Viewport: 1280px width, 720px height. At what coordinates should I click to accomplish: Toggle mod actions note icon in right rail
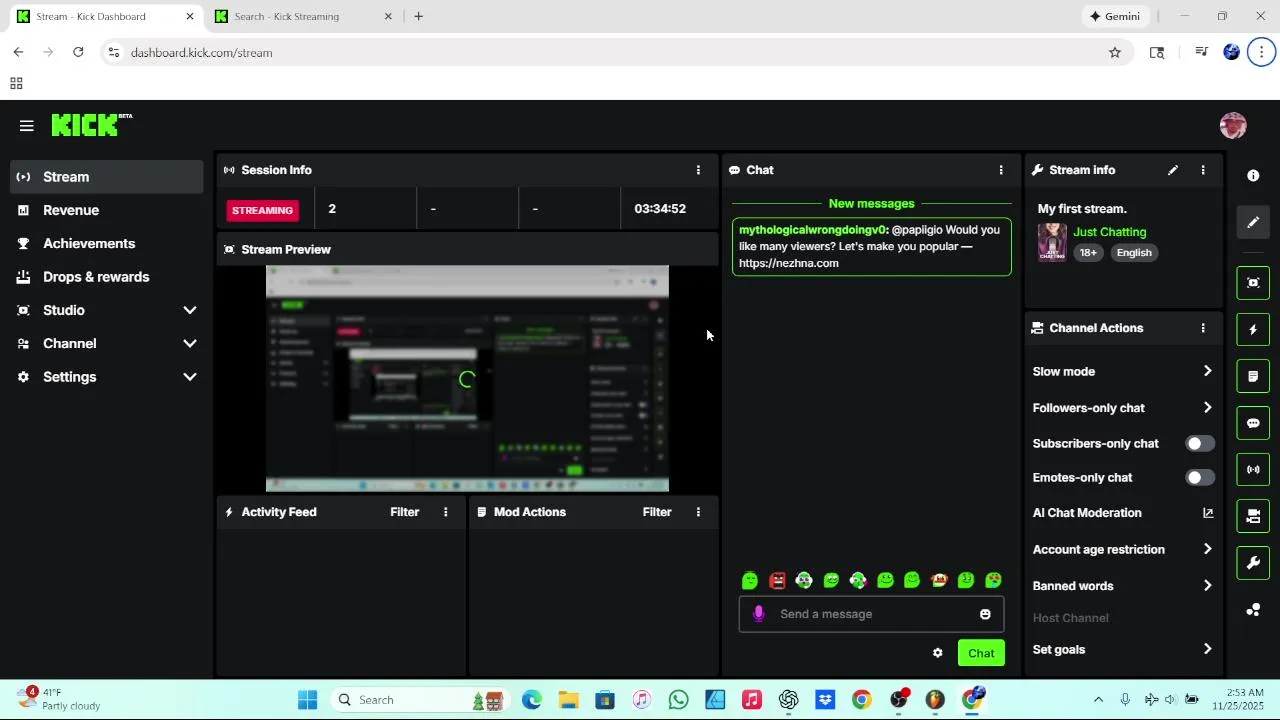pos(1253,376)
